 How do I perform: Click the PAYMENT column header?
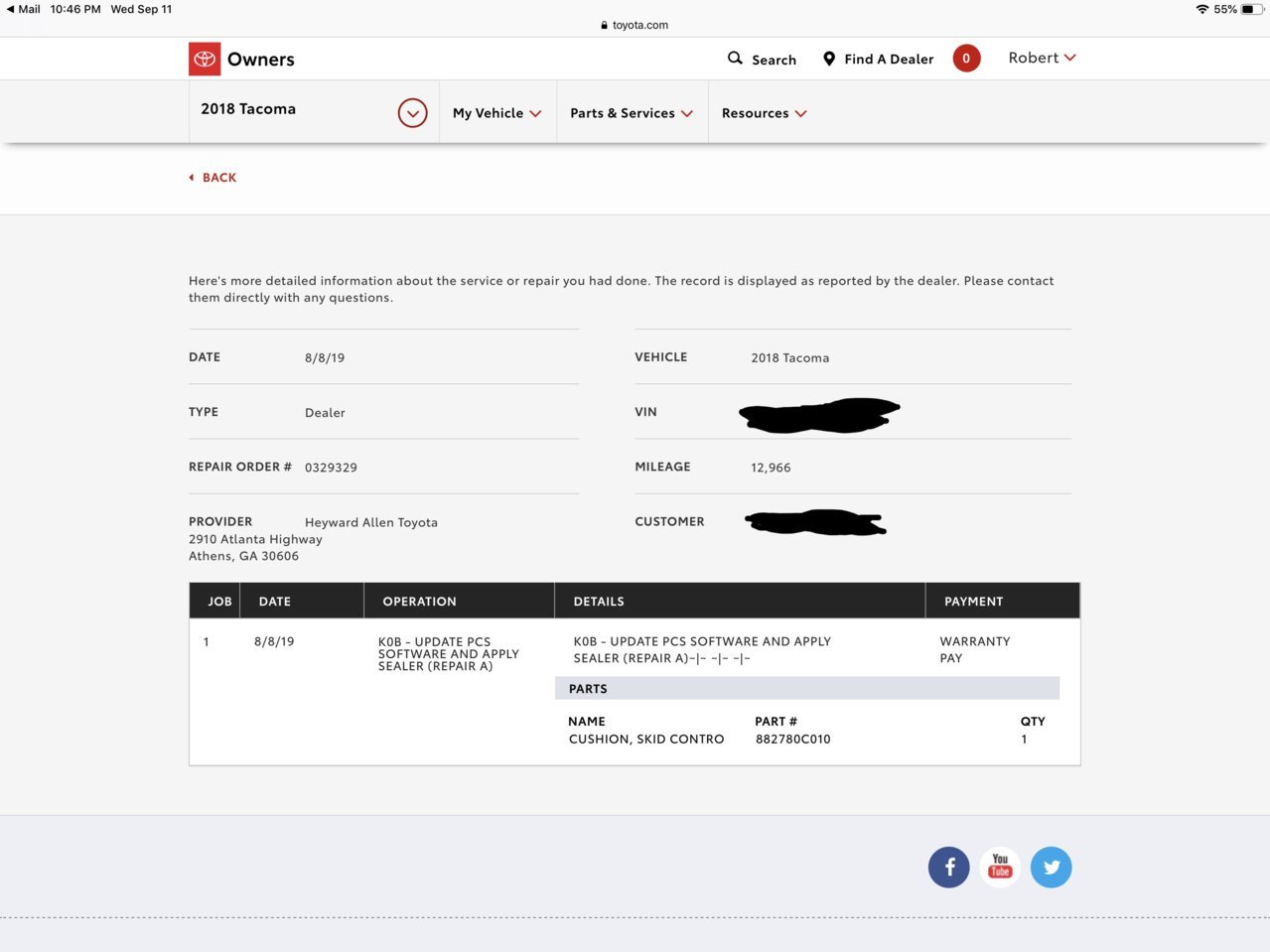[974, 602]
